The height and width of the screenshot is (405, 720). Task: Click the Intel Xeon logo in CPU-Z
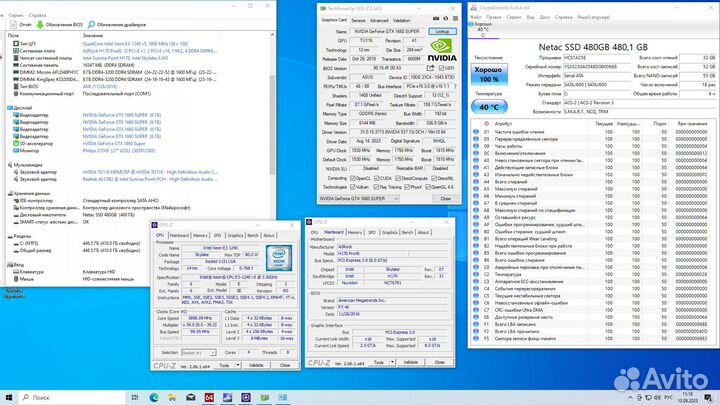coord(279,258)
